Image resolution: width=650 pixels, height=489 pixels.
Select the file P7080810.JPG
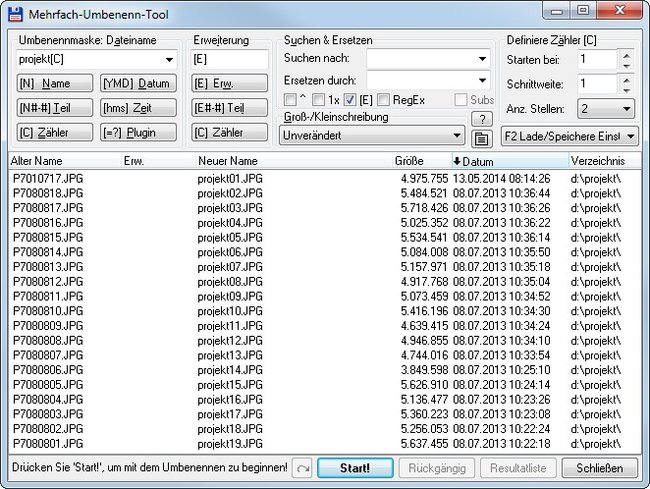pyautogui.click(x=48, y=311)
